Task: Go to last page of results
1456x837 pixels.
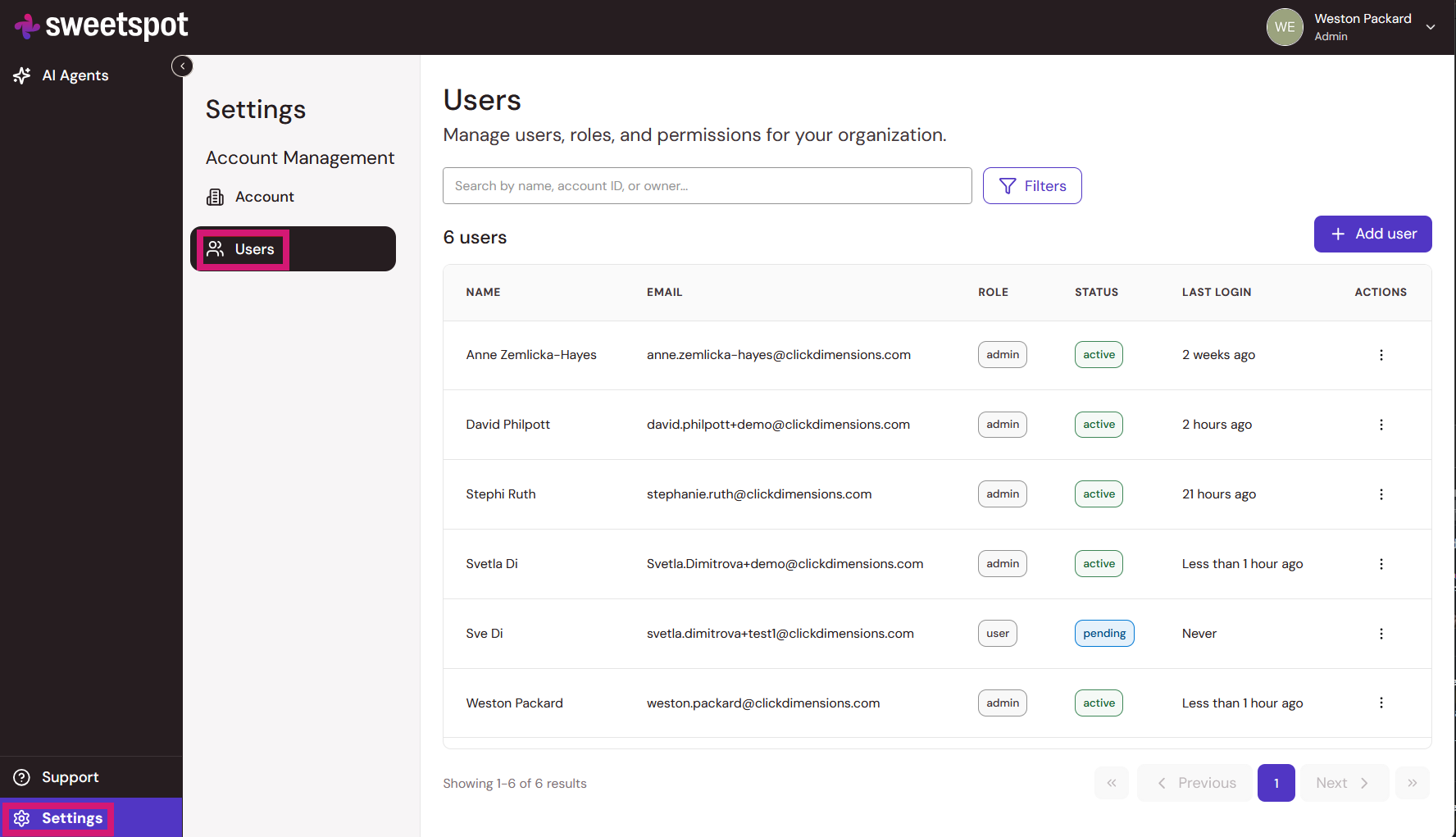Action: point(1412,783)
